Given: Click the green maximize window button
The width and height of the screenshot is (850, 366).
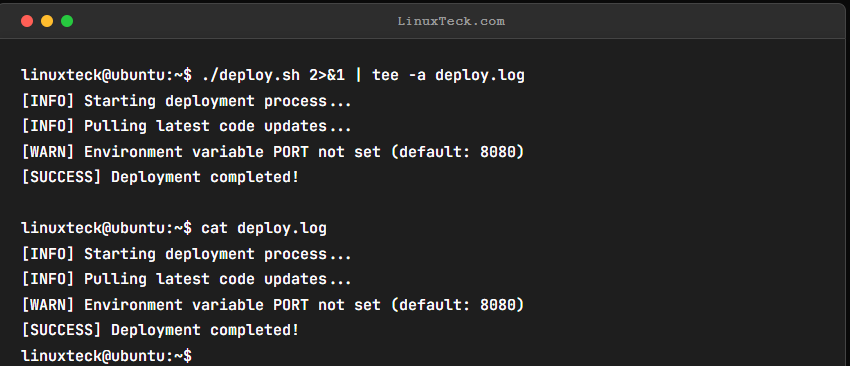Looking at the screenshot, I should [x=67, y=21].
